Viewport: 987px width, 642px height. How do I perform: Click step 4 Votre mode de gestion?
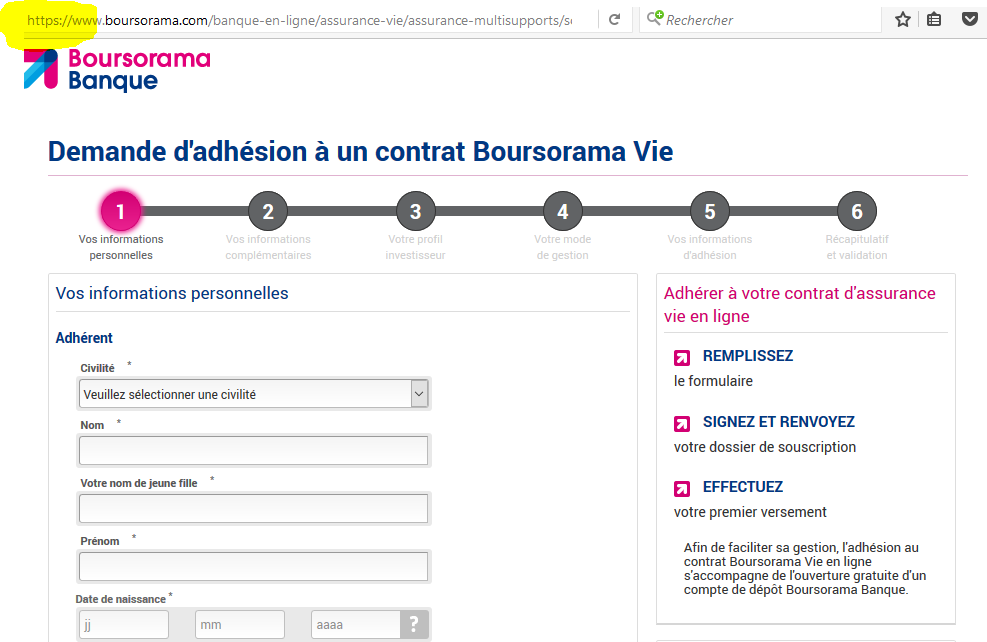click(562, 211)
